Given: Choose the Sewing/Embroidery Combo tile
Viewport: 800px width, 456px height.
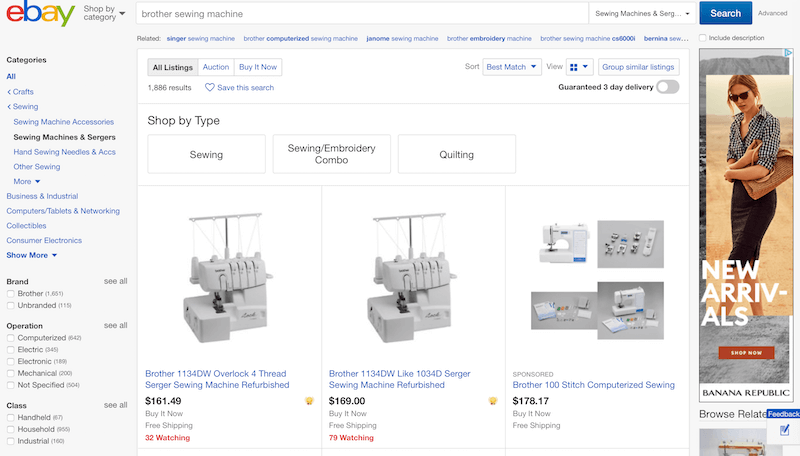Looking at the screenshot, I should pyautogui.click(x=331, y=154).
